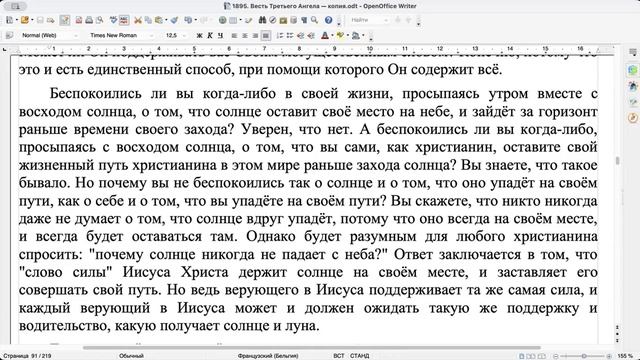Expand the Open file recent documents arrow
640x360 pixels.
pyautogui.click(x=32, y=20)
